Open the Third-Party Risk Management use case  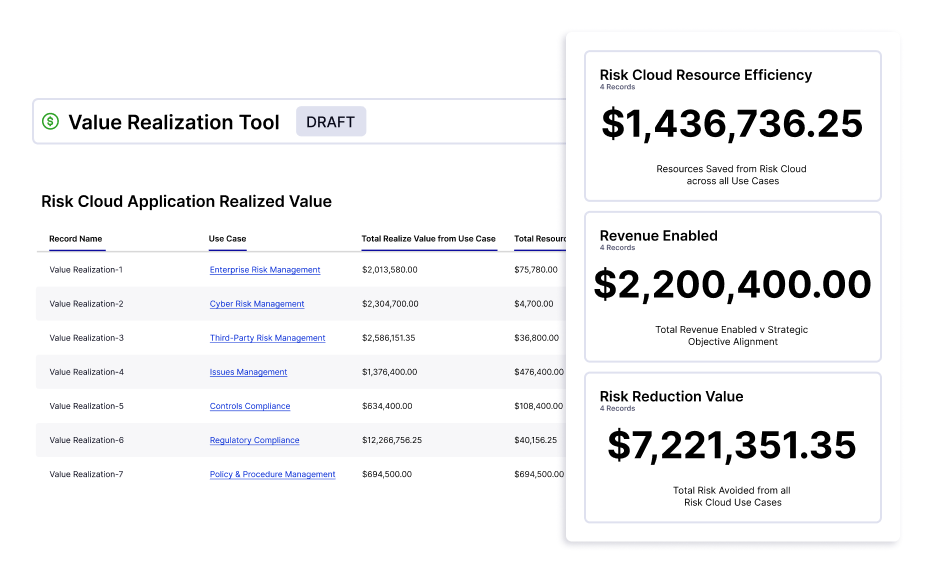(x=266, y=338)
